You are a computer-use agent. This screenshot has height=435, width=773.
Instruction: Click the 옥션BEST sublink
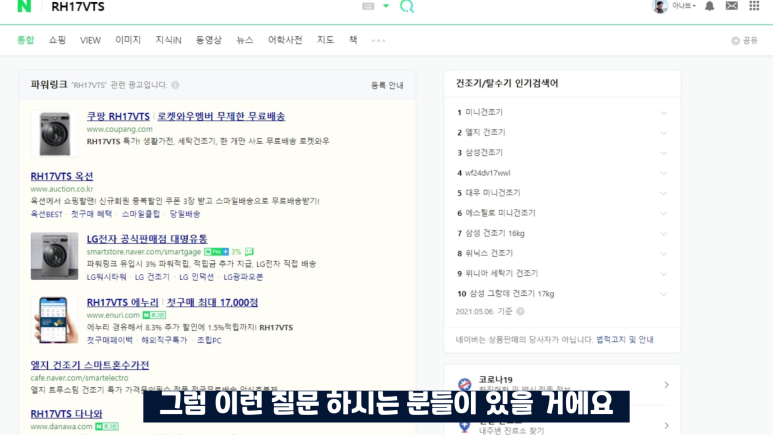46,214
